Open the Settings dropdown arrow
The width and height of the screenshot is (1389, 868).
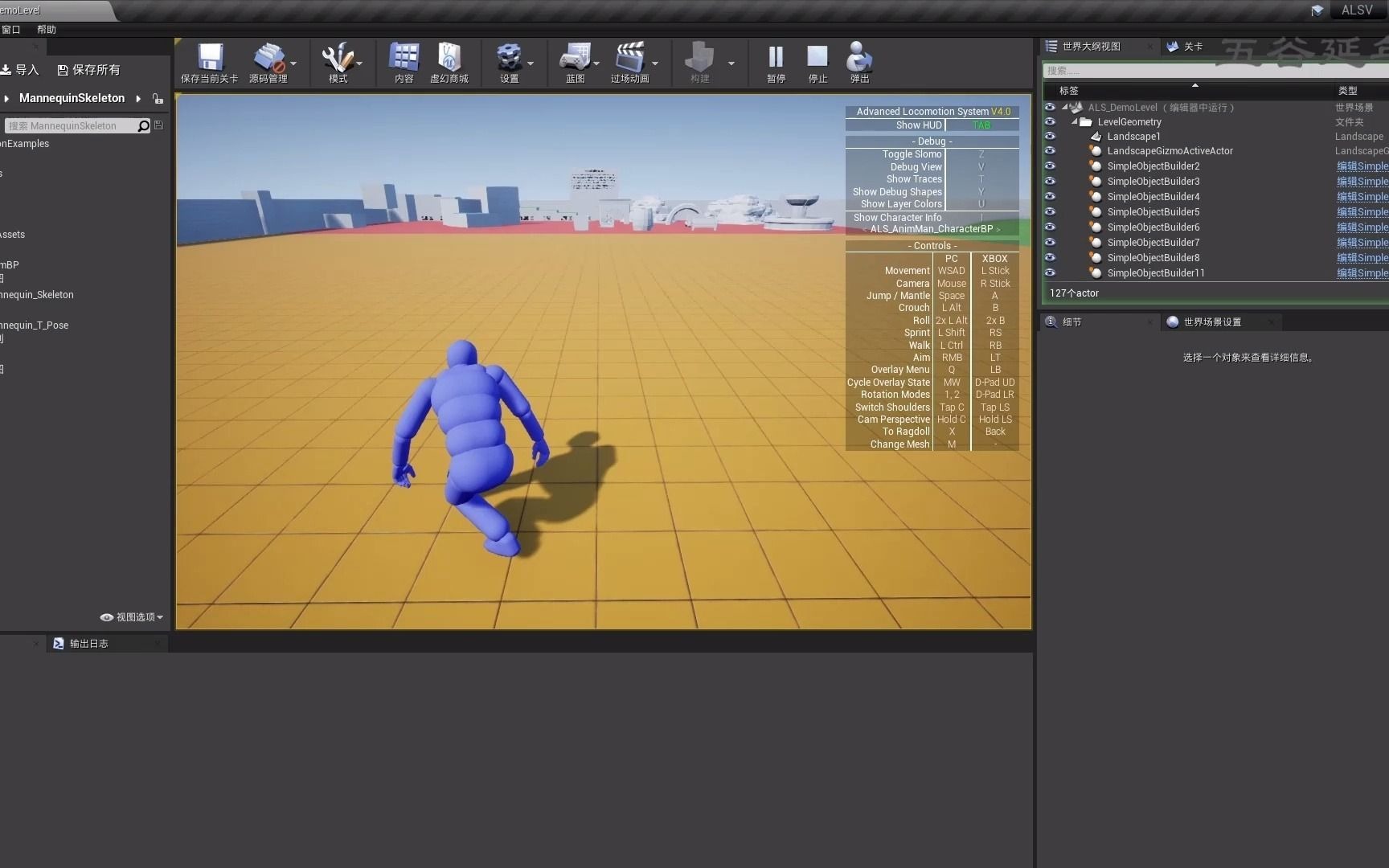531,63
